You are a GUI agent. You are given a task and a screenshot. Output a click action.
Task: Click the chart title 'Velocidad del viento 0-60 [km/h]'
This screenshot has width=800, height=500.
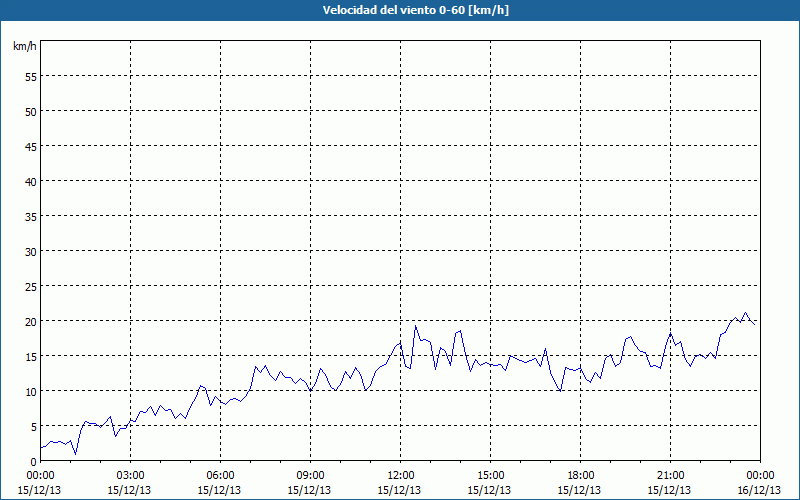[415, 10]
